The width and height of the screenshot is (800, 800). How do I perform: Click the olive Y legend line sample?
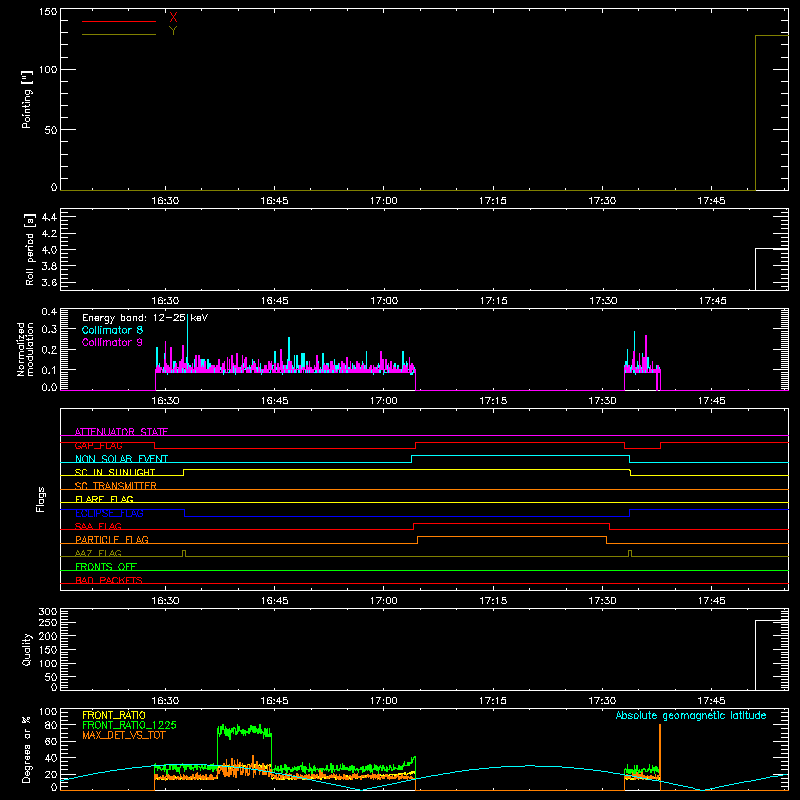point(119,35)
